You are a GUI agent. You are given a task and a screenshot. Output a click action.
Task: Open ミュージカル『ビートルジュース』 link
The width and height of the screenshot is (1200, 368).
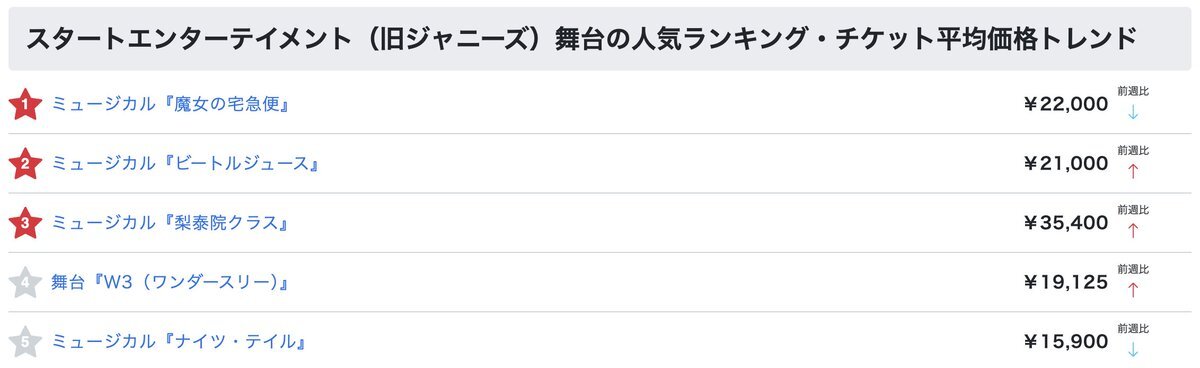[x=185, y=163]
